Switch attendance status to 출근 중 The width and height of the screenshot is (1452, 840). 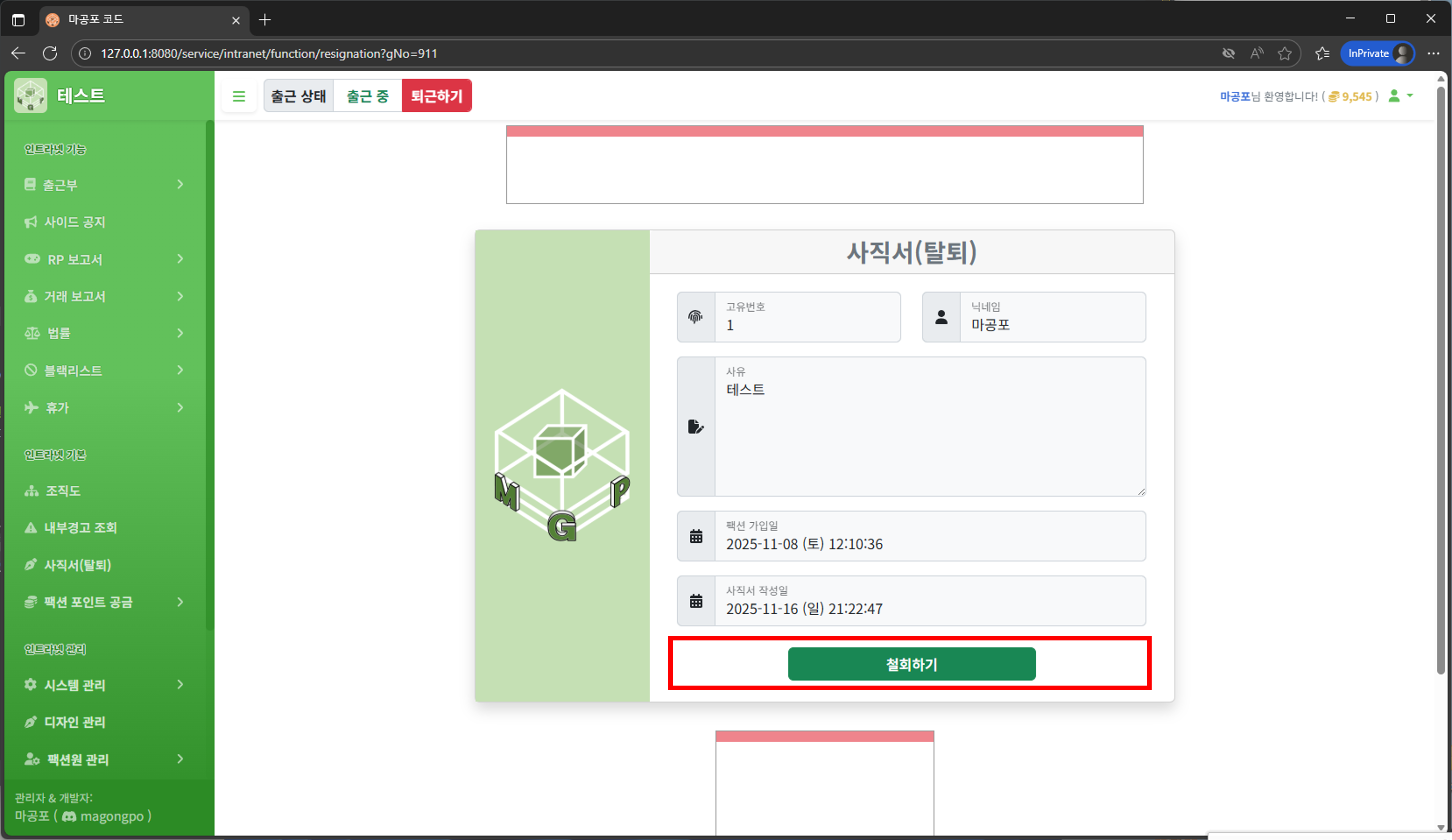pyautogui.click(x=367, y=96)
